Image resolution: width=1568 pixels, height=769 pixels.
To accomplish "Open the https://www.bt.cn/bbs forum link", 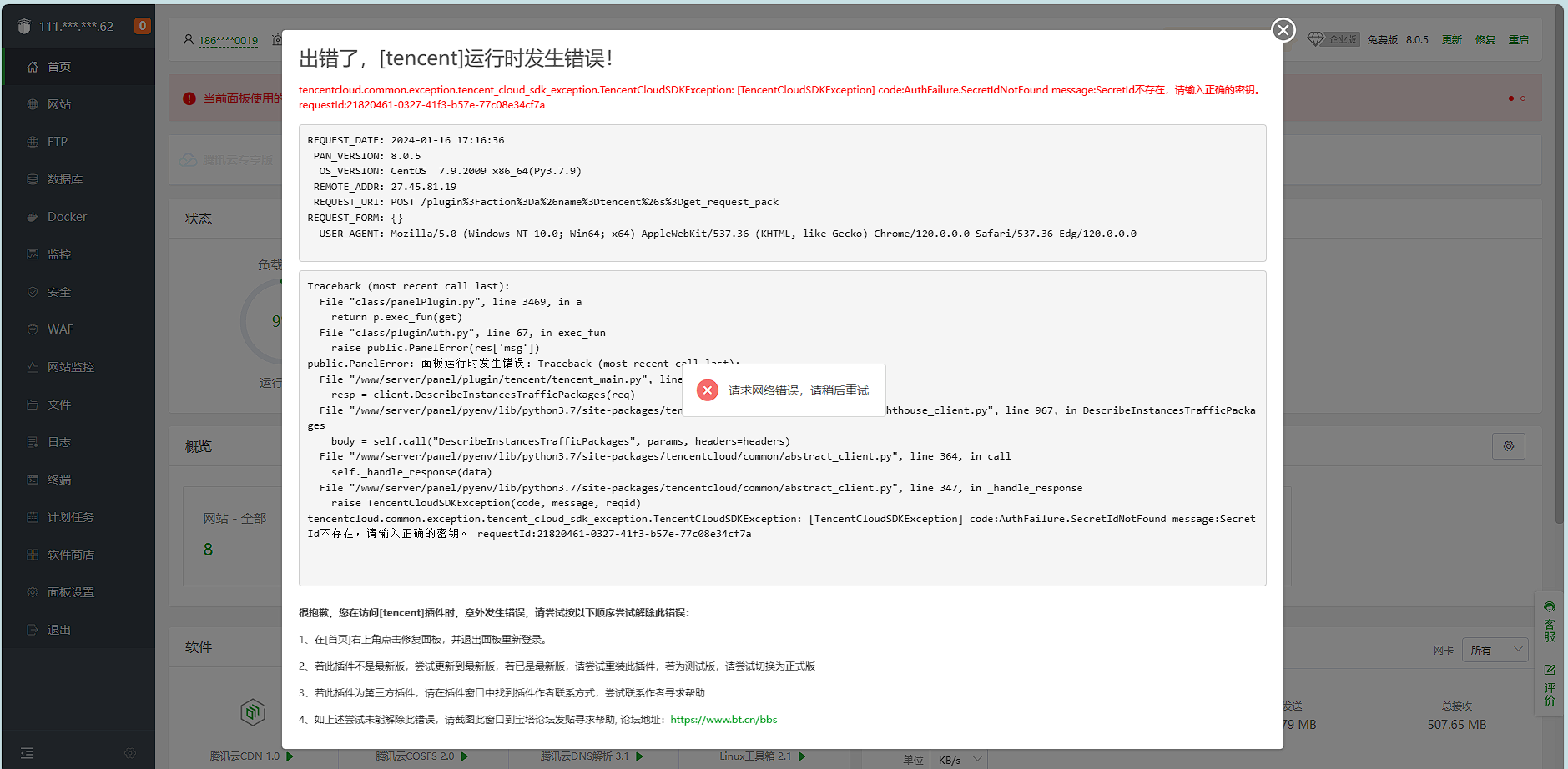I will coord(723,720).
